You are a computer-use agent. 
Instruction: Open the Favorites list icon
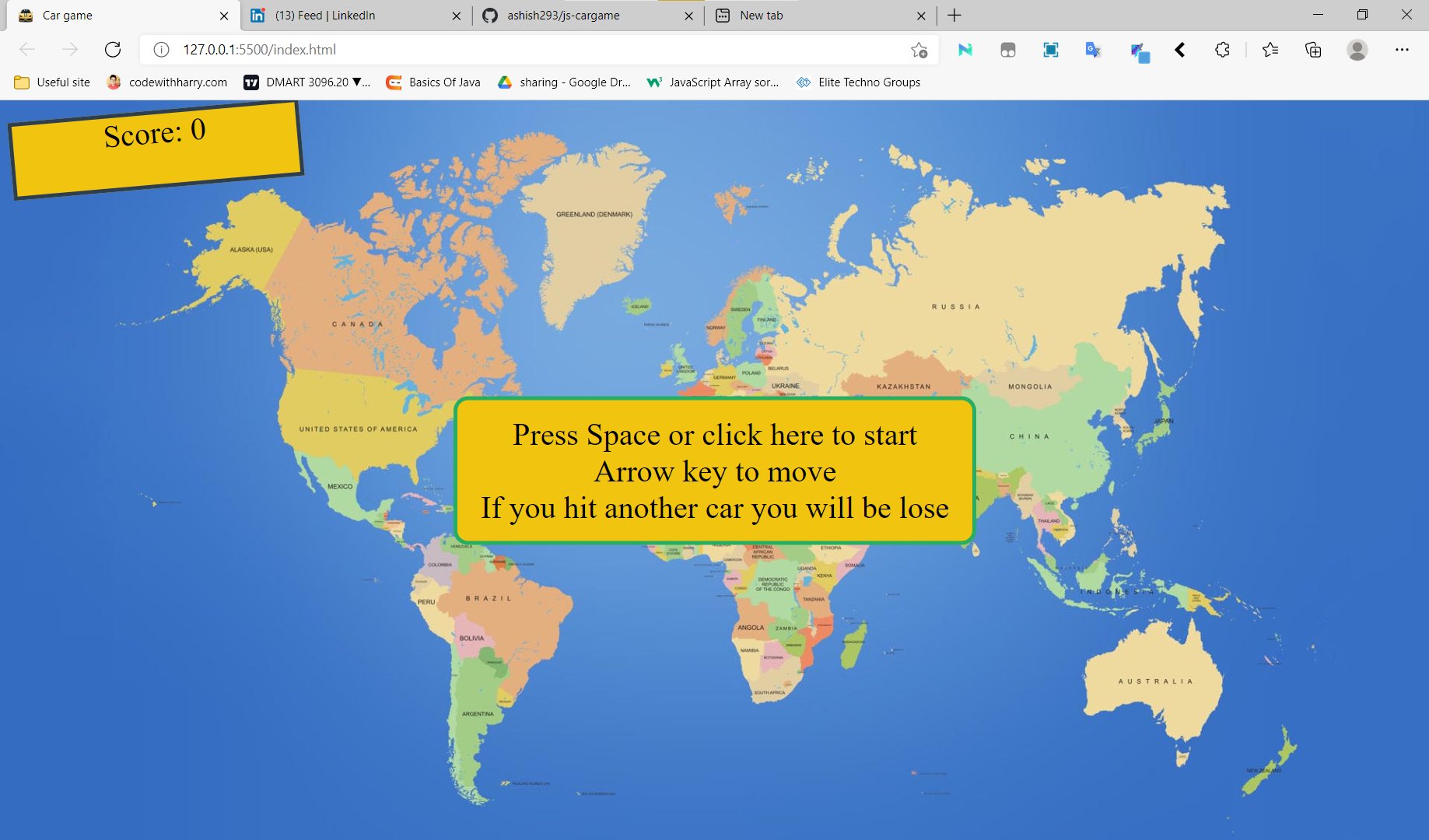coord(1270,50)
